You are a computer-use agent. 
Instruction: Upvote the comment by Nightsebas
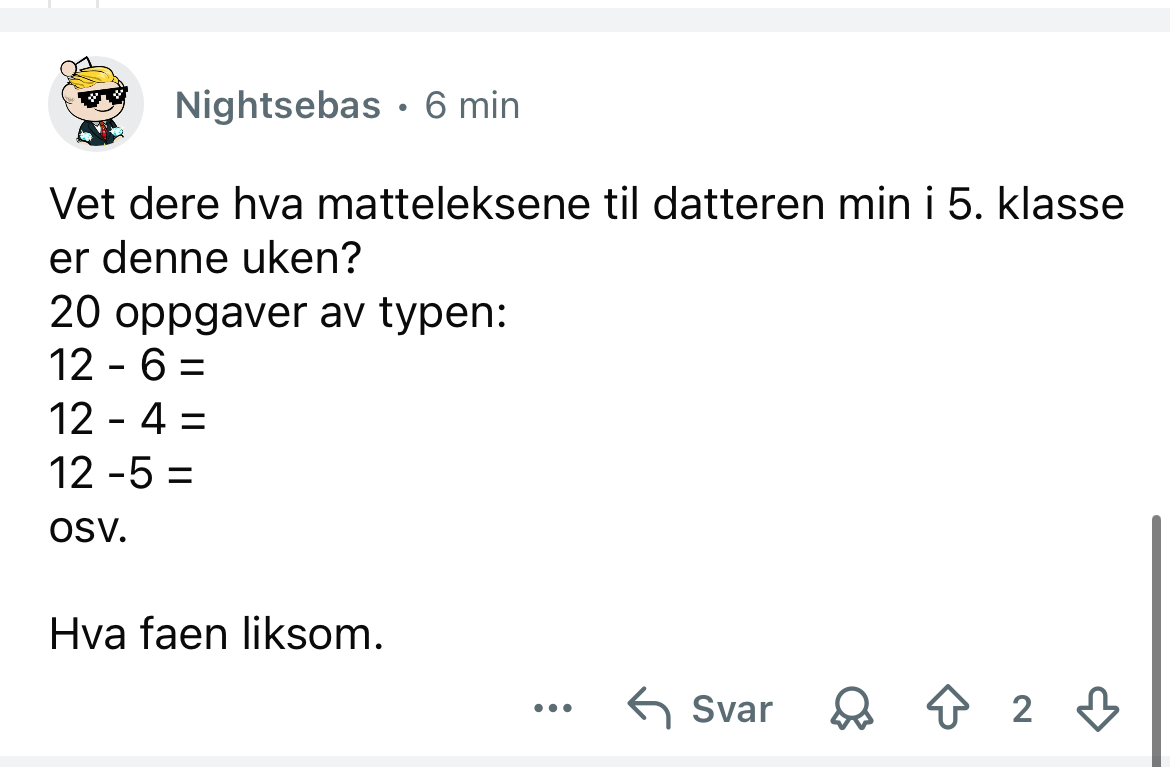tap(948, 707)
